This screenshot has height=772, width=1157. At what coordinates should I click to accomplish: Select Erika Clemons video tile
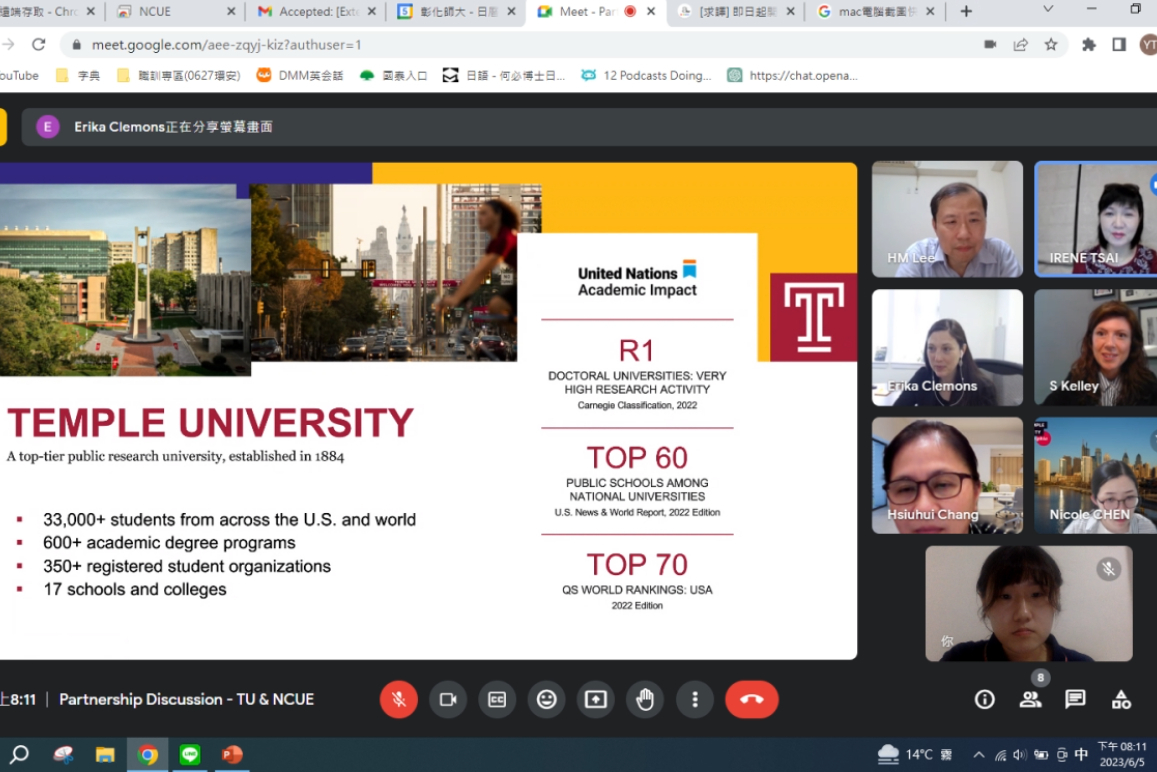[x=947, y=348]
